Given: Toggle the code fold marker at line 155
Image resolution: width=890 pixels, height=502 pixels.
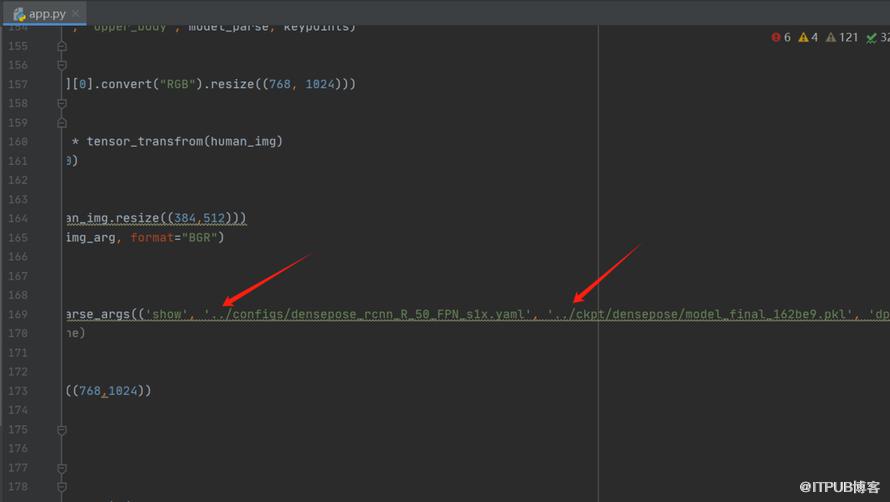Looking at the screenshot, I should pyautogui.click(x=62, y=46).
